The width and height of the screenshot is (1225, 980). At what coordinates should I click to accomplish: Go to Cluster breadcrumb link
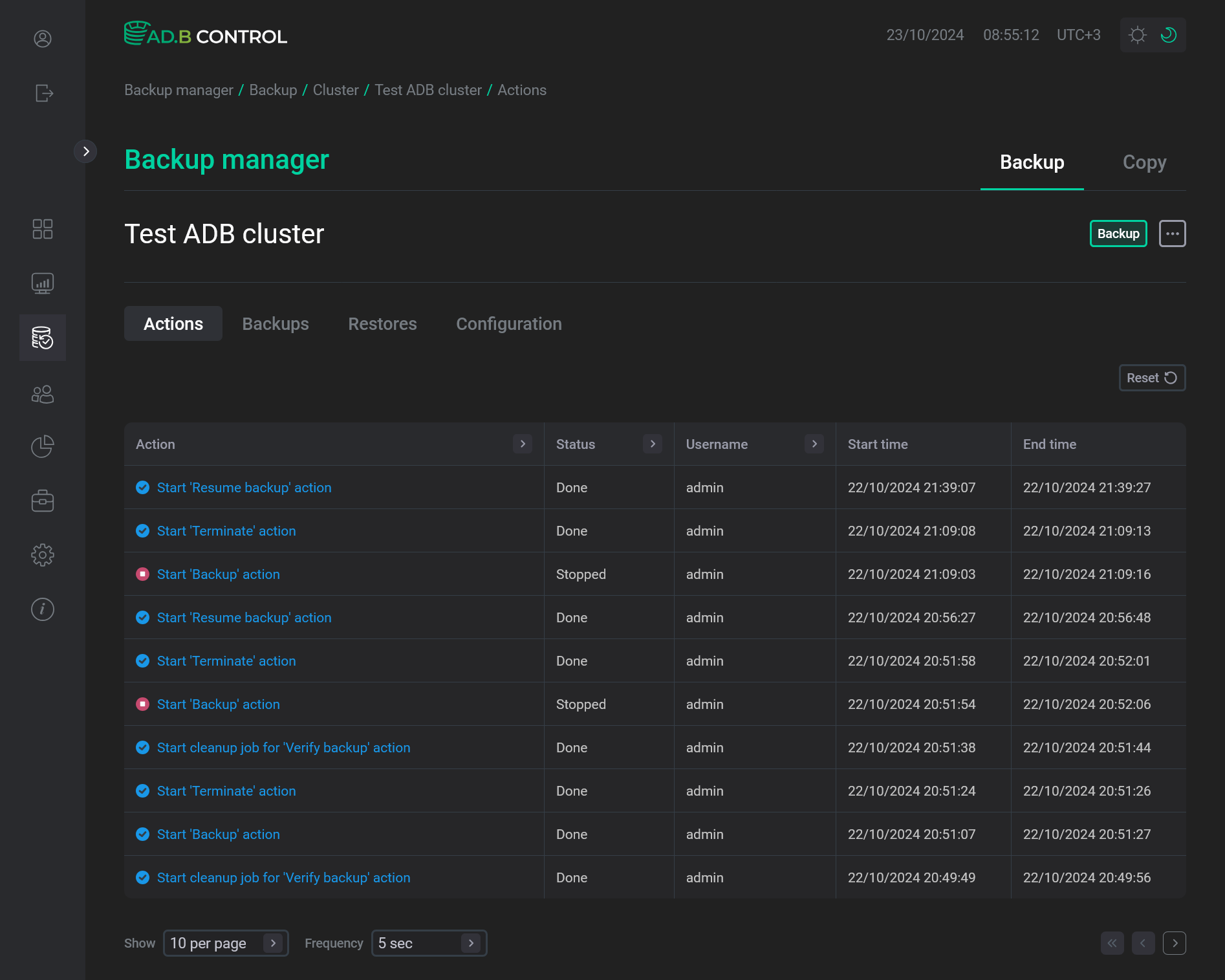click(x=336, y=90)
